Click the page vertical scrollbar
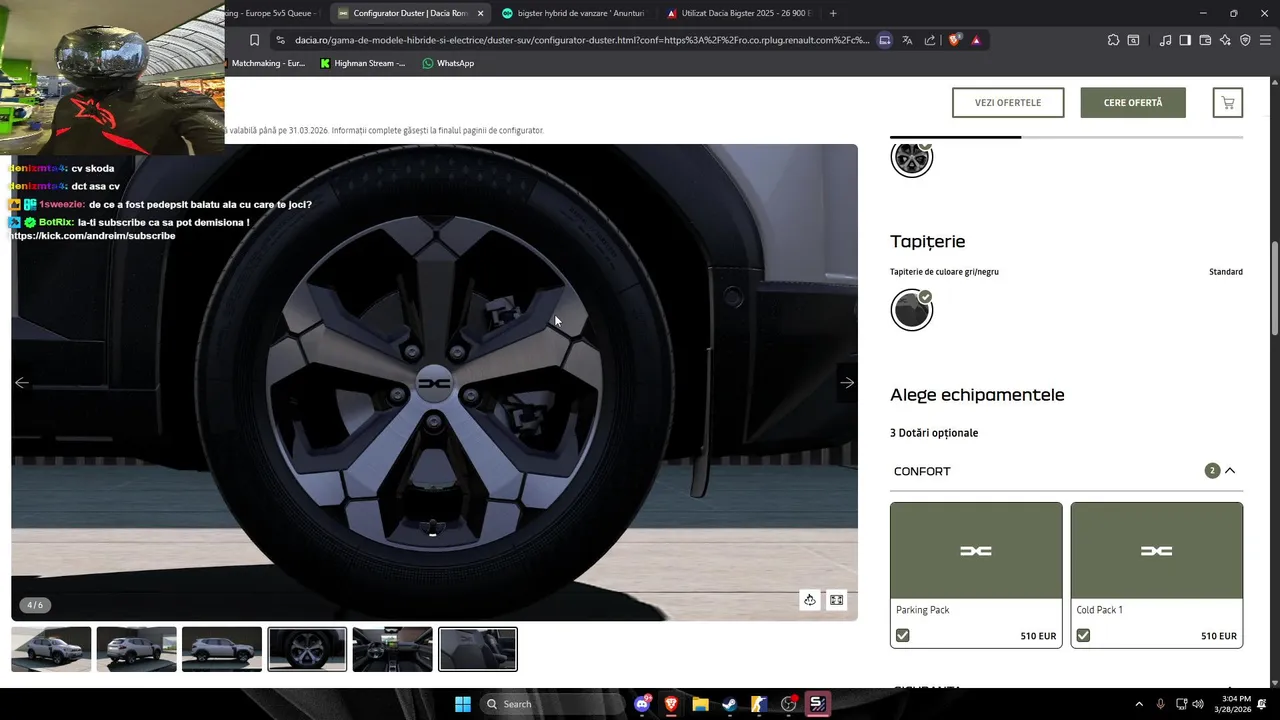1280x720 pixels. click(1275, 289)
